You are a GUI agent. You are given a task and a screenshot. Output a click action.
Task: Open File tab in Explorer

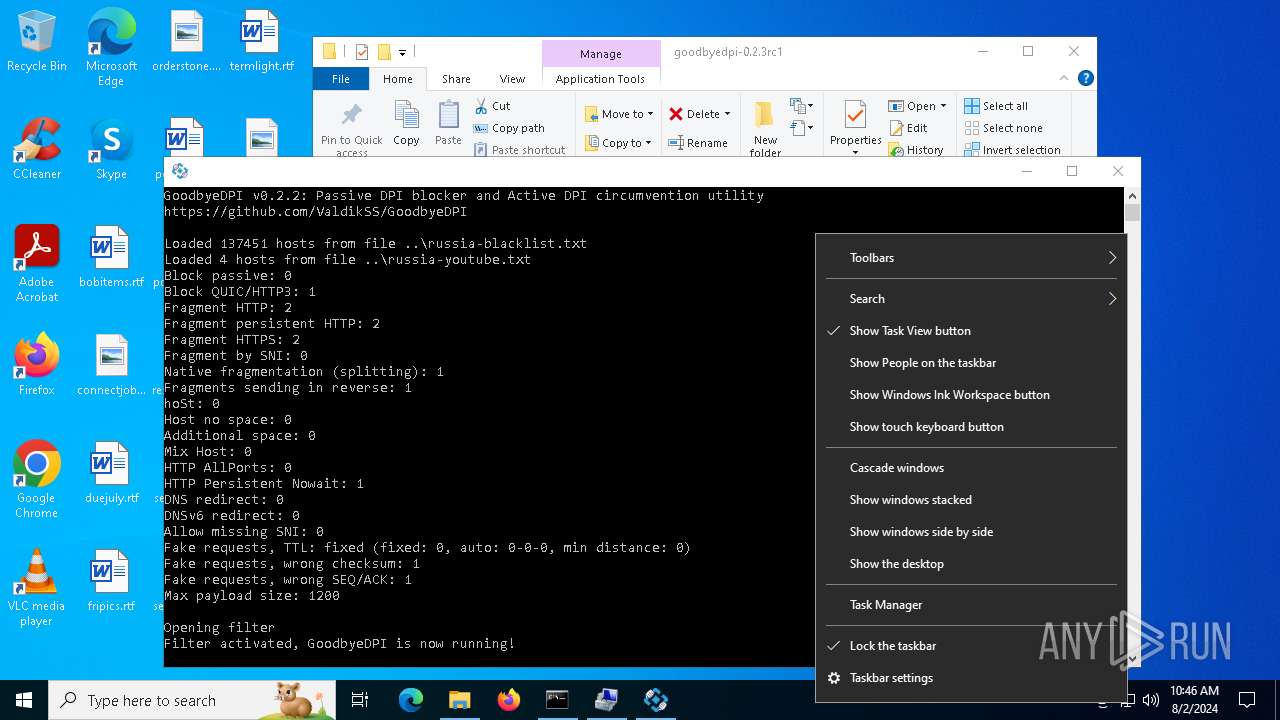[341, 79]
